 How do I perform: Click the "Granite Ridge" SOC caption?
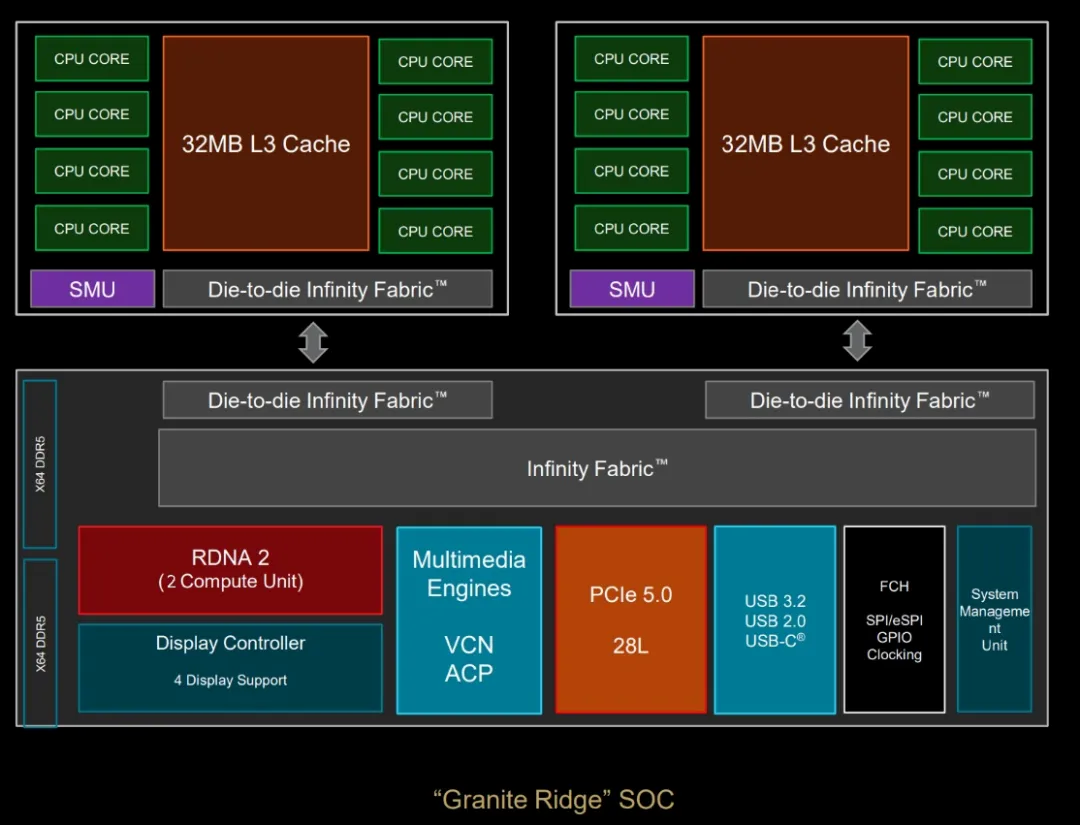click(x=554, y=800)
